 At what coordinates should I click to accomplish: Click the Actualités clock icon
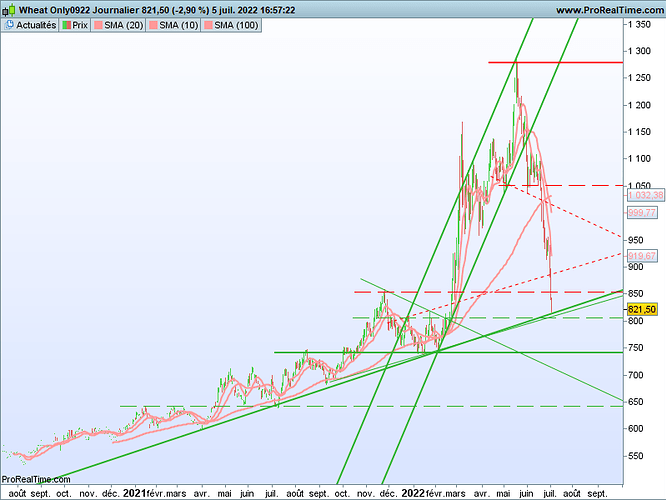[11, 24]
